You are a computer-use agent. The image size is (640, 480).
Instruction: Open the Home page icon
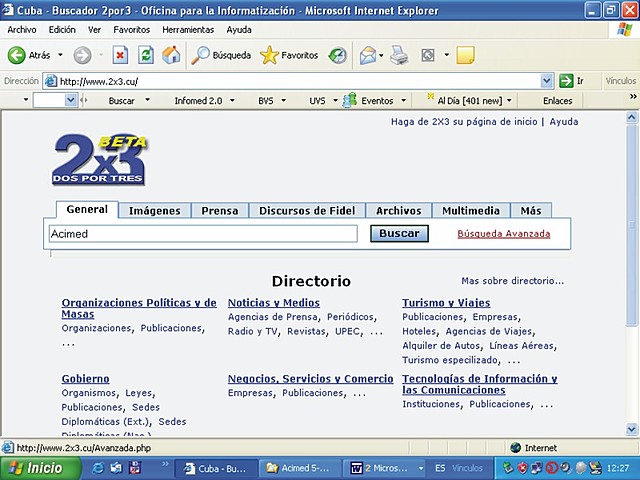coord(171,55)
